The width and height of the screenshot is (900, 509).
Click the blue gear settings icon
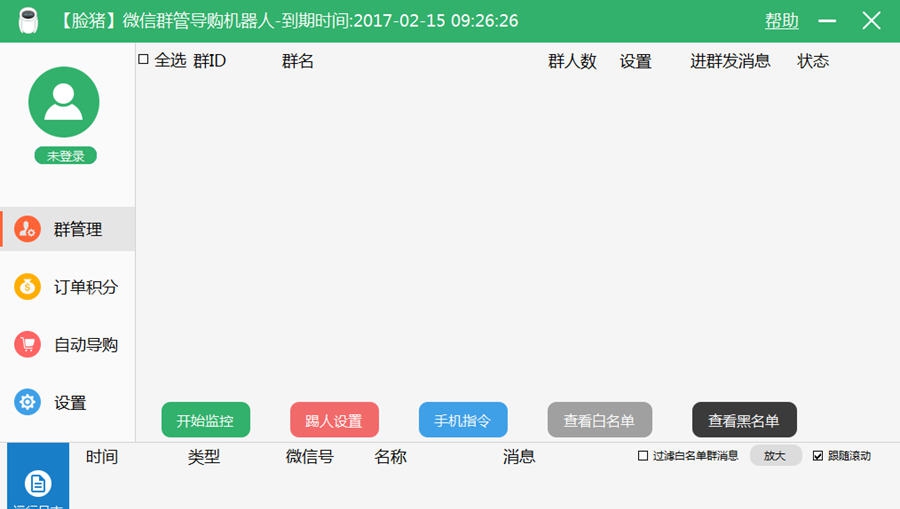(27, 402)
